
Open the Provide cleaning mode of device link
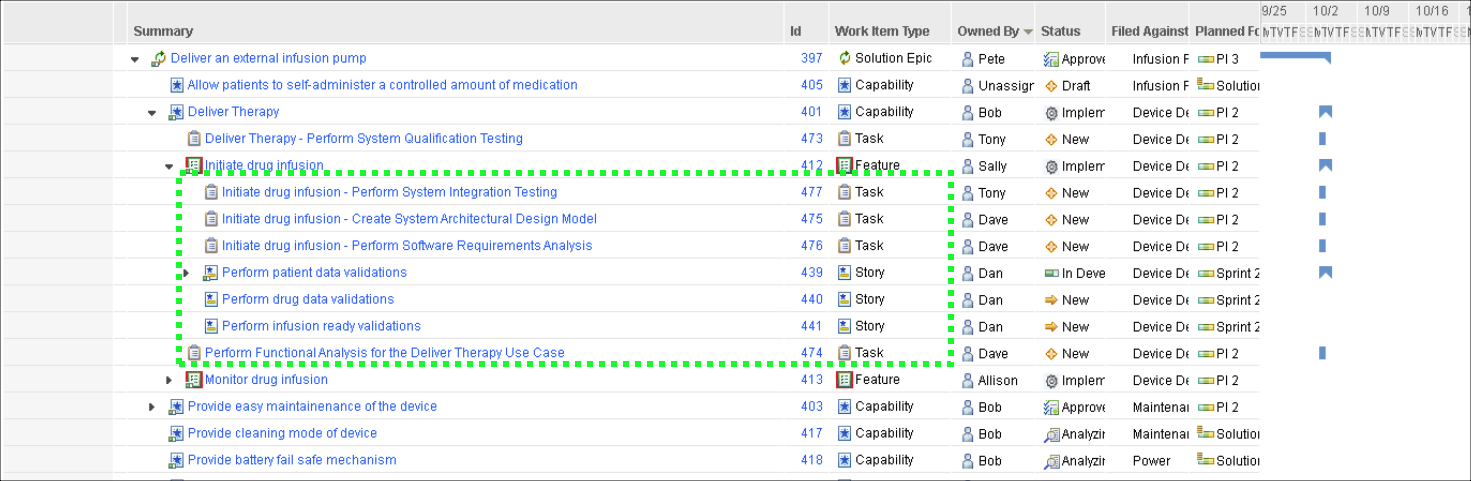(x=282, y=433)
